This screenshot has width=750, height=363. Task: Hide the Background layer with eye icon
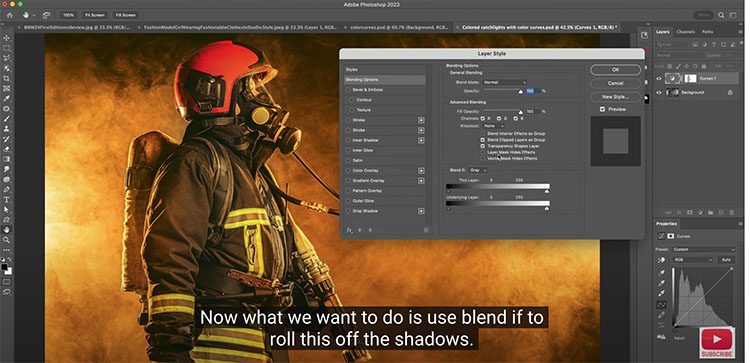tap(659, 93)
